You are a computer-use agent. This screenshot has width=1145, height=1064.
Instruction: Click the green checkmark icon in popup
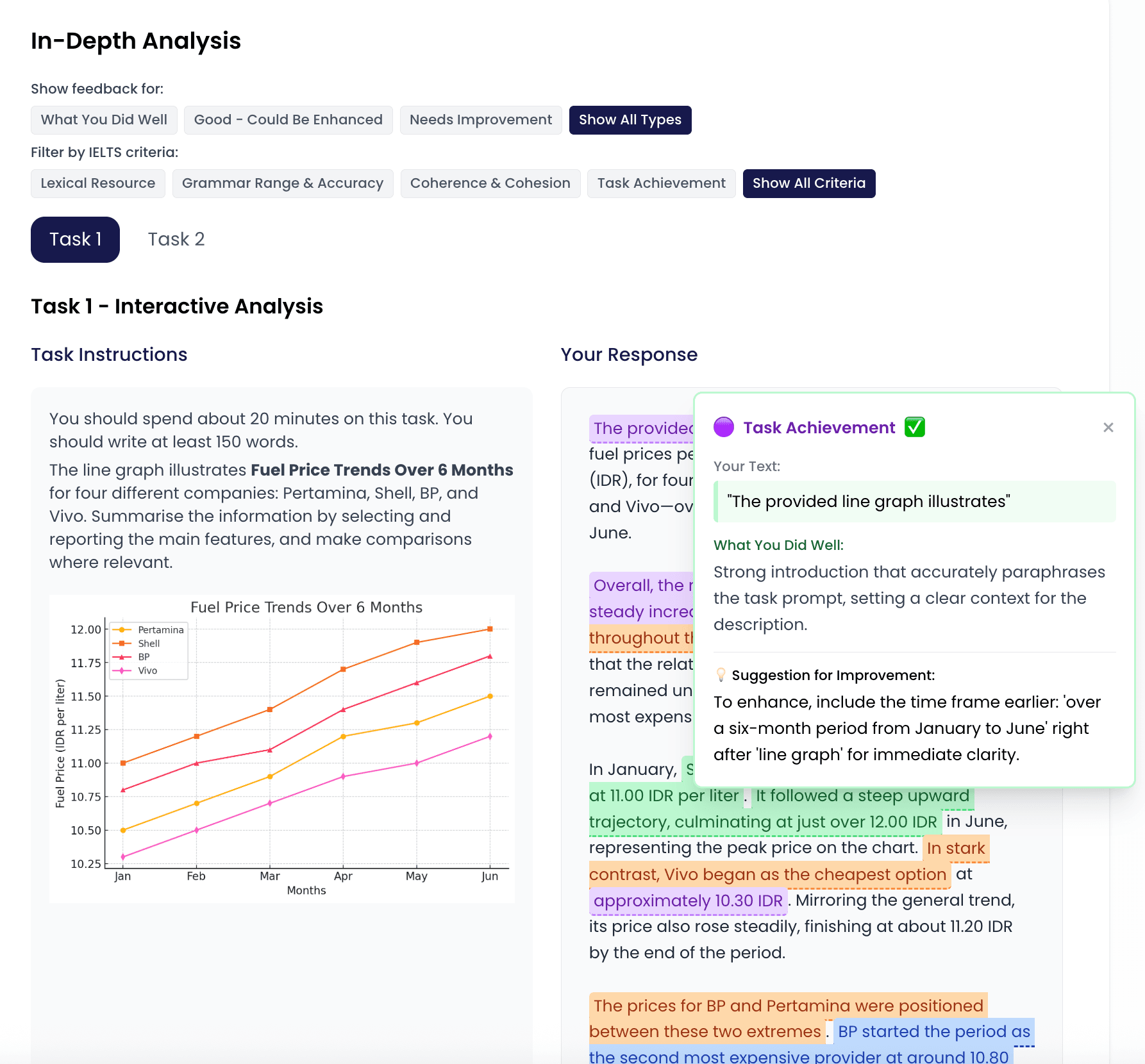[x=915, y=428]
